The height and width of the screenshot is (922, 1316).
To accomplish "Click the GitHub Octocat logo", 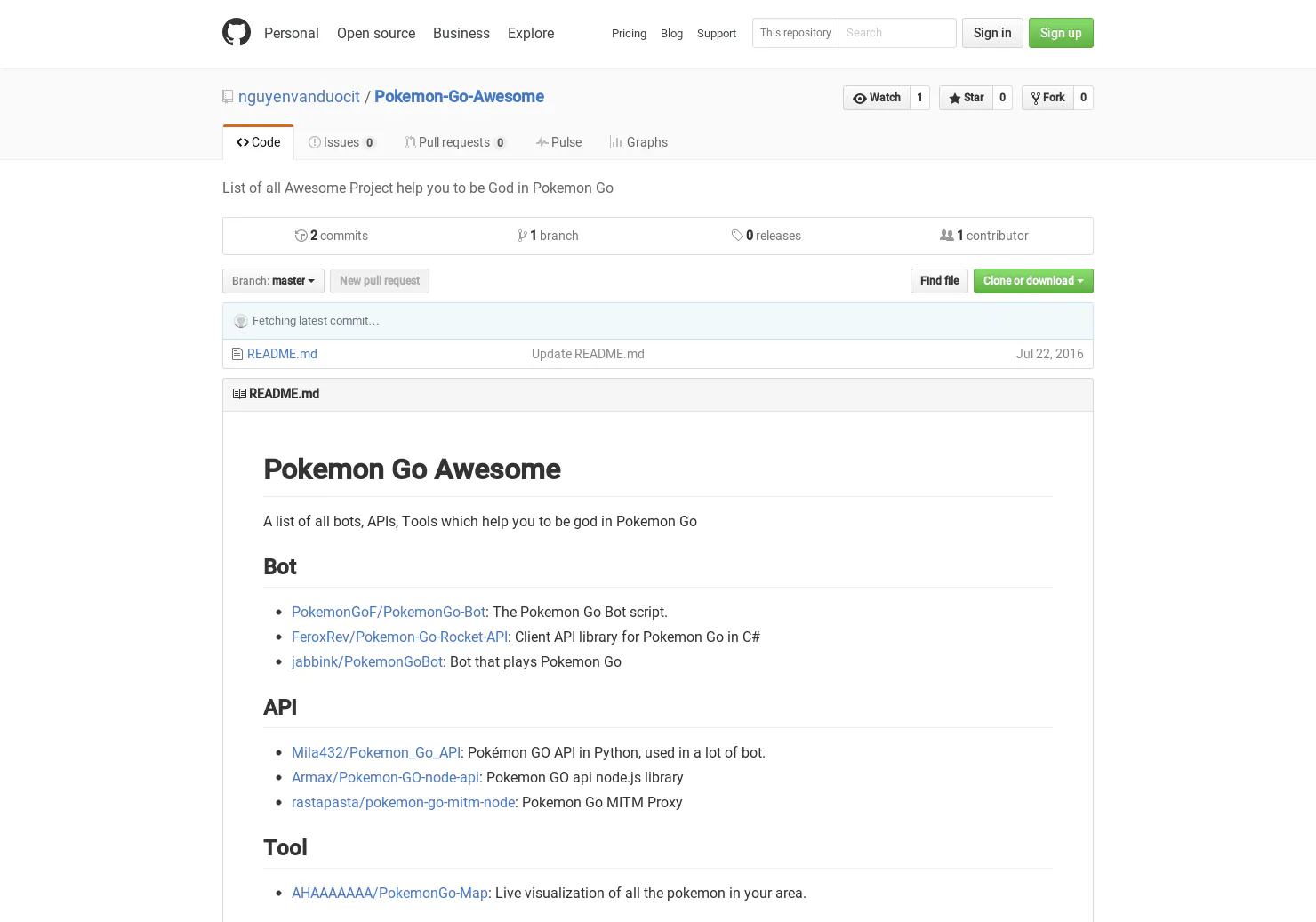I will (237, 32).
